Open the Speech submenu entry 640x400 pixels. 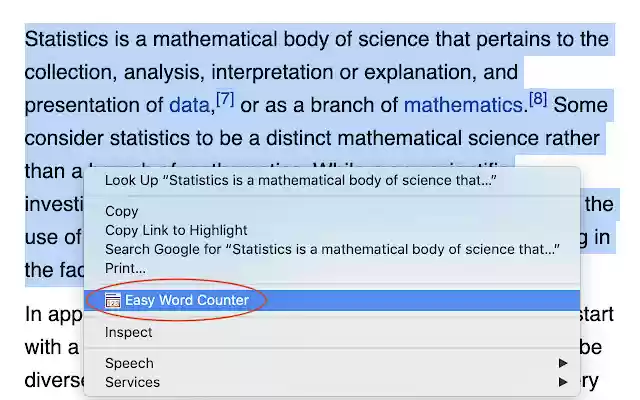(130, 363)
